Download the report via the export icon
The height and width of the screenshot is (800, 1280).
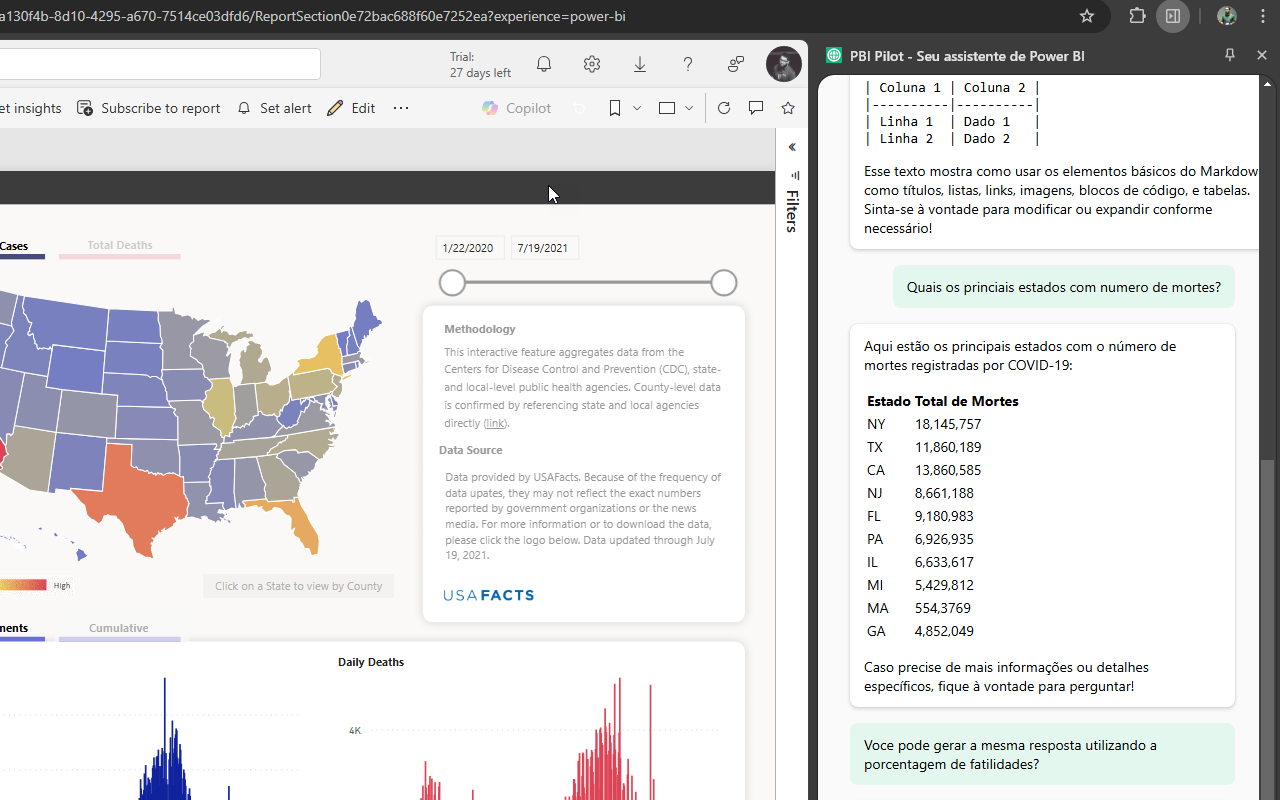coord(639,63)
